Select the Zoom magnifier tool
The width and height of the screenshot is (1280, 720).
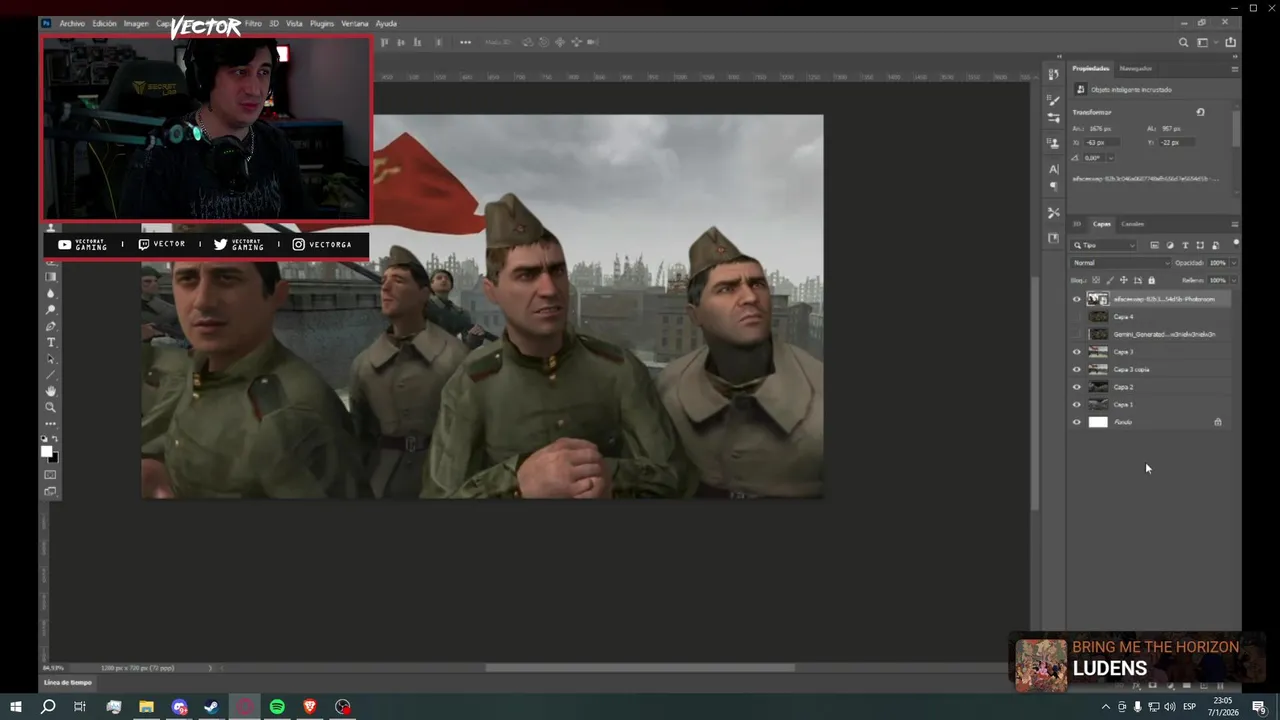(51, 407)
